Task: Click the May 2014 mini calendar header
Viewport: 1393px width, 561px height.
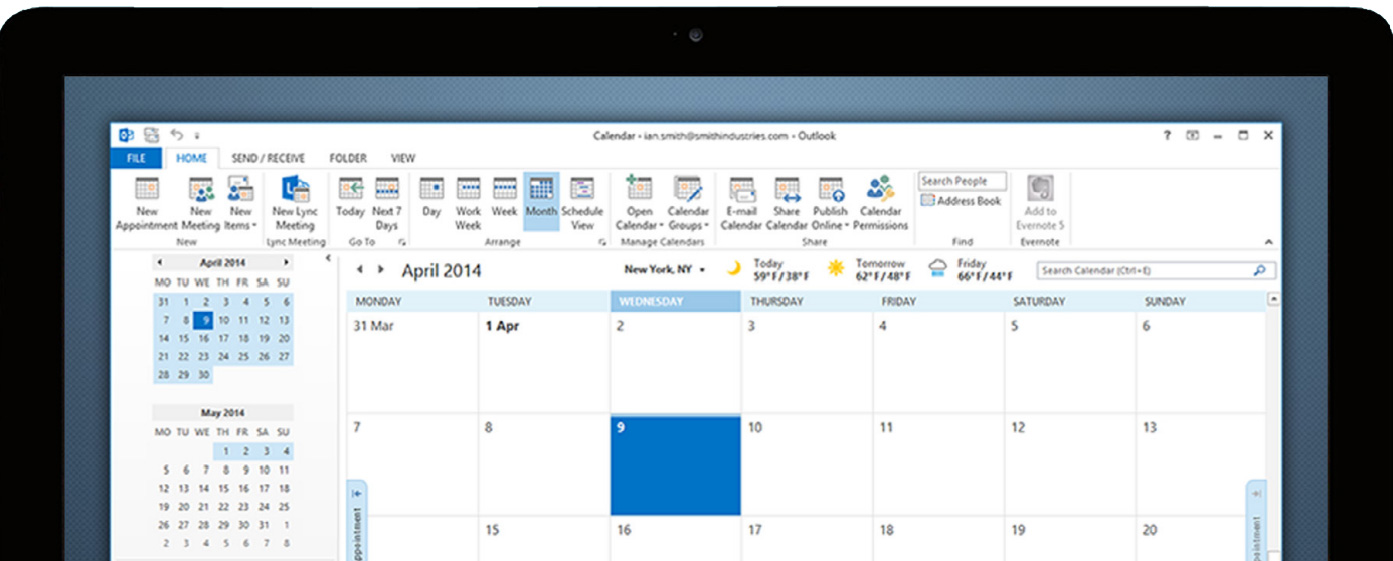Action: pos(223,412)
